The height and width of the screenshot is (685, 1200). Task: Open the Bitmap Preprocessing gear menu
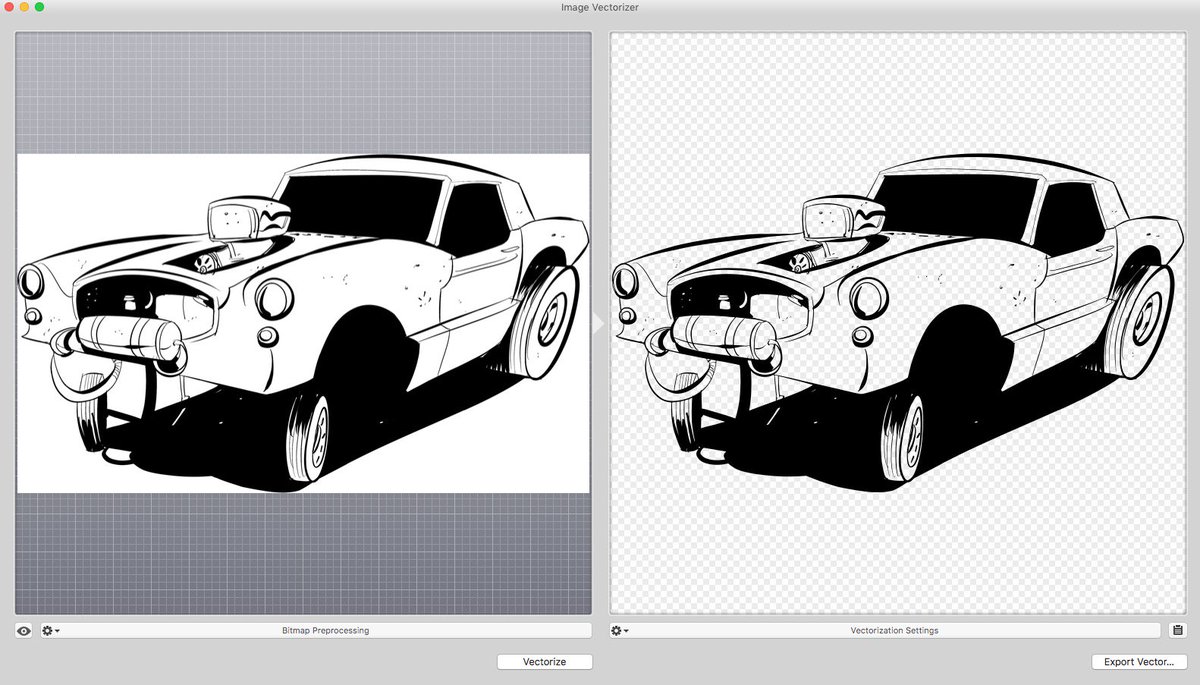(x=45, y=630)
